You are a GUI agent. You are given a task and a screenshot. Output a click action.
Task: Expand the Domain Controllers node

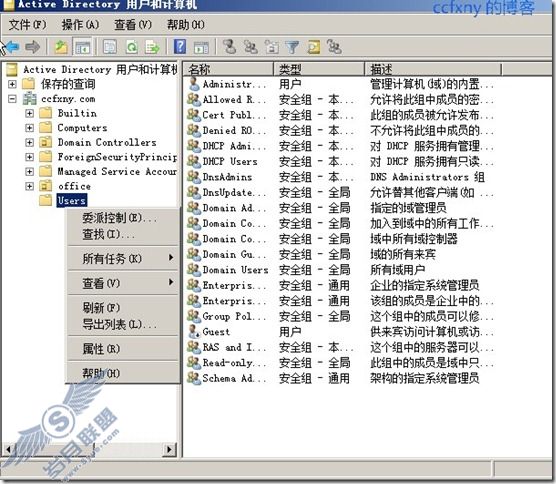coord(30,142)
